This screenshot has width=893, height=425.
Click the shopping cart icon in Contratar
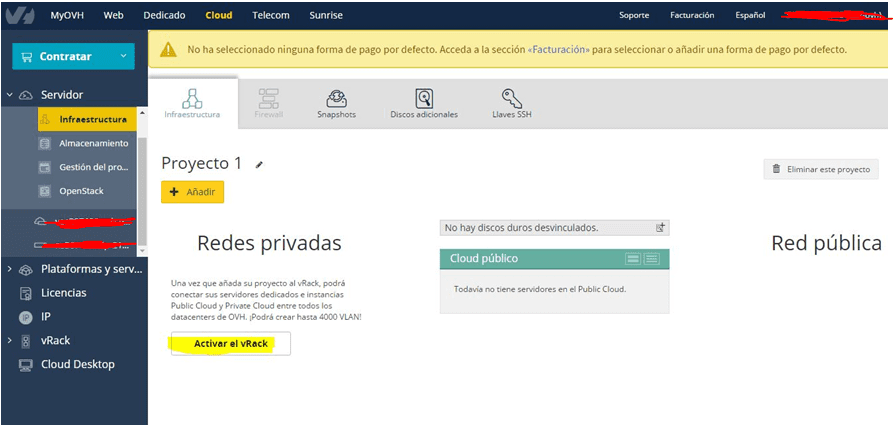click(26, 56)
